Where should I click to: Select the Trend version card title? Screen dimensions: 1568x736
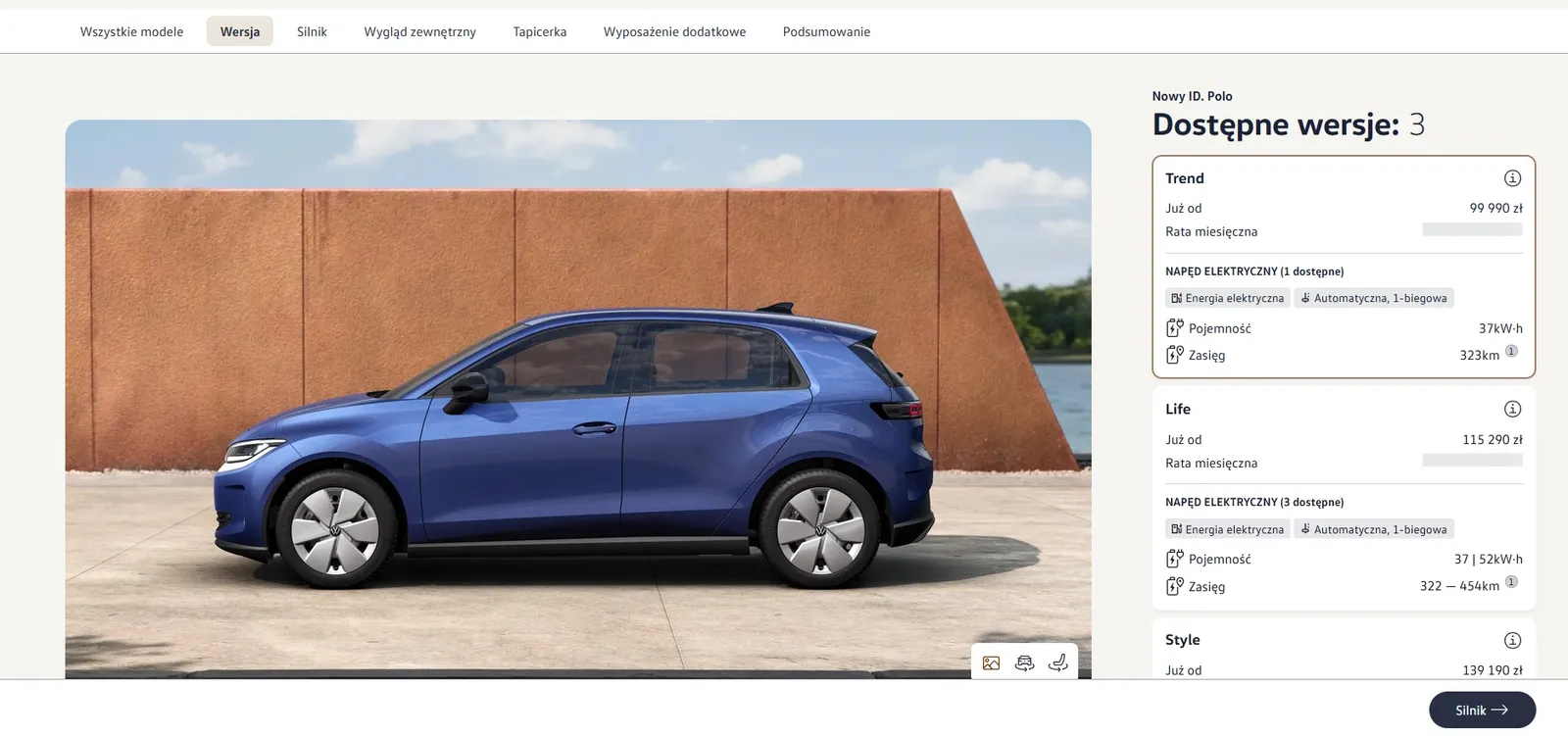1184,178
